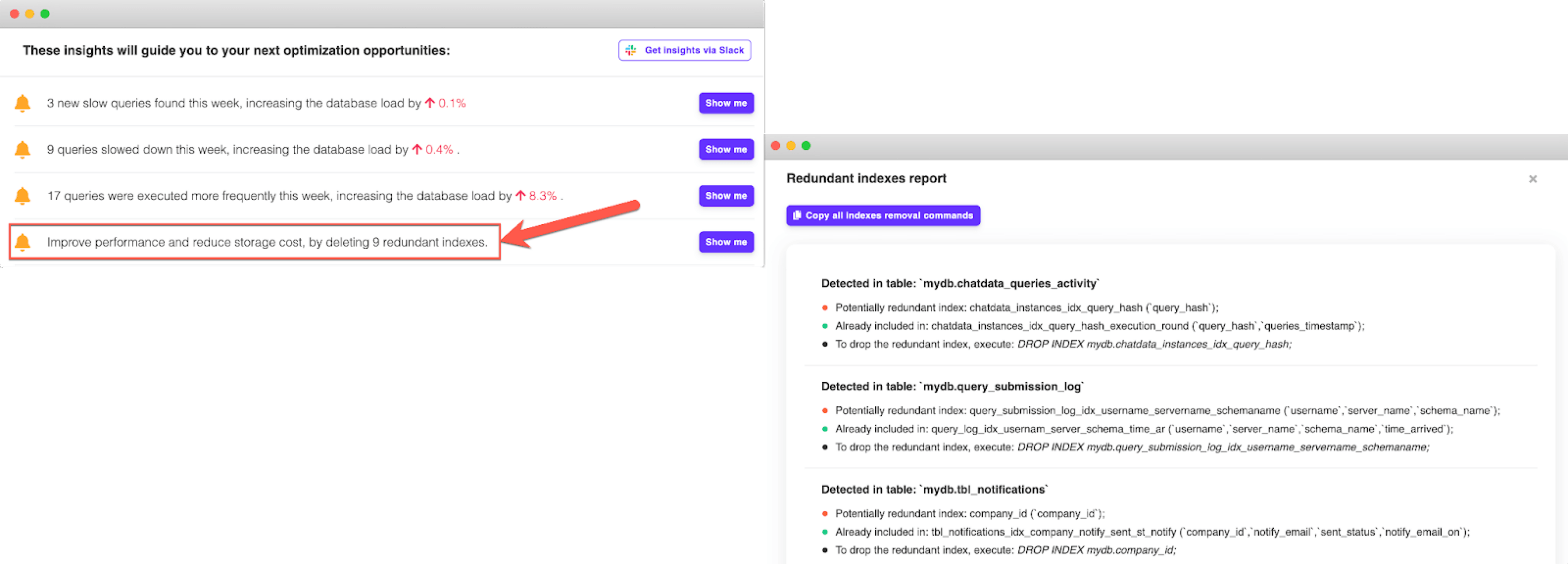Click the bell icon beside 17 queries executed
The width and height of the screenshot is (1568, 564).
click(23, 196)
